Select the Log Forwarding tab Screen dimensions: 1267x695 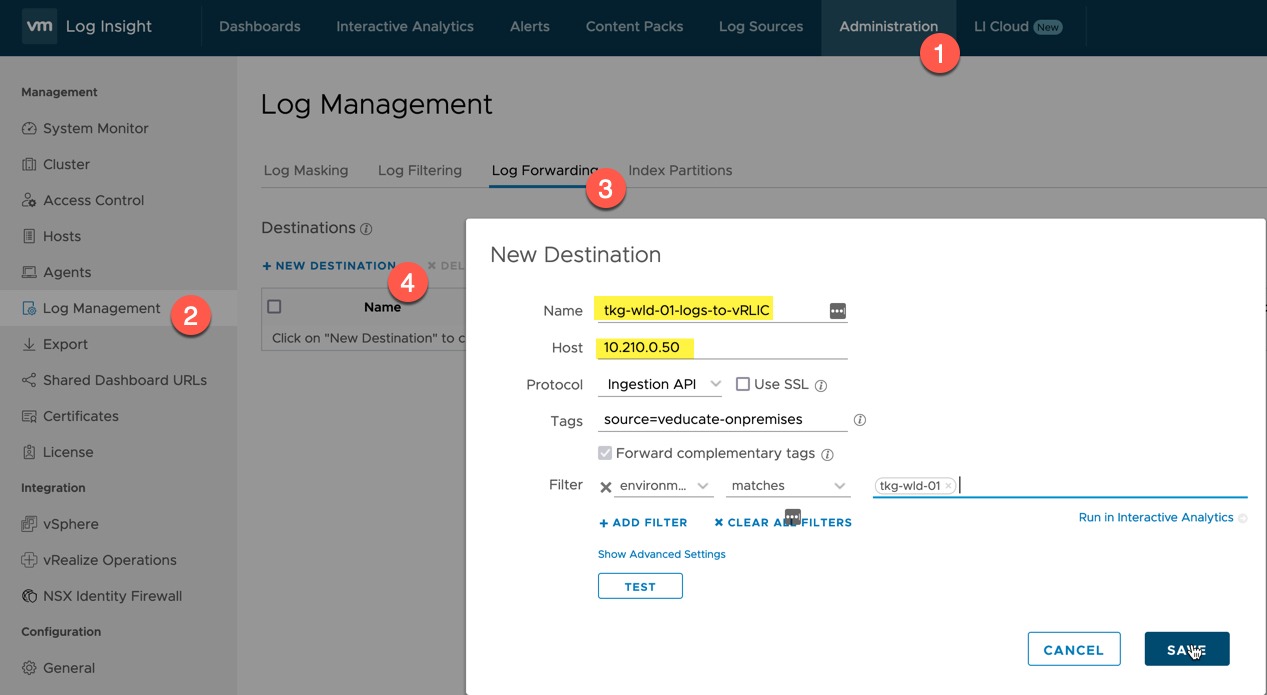(x=545, y=171)
